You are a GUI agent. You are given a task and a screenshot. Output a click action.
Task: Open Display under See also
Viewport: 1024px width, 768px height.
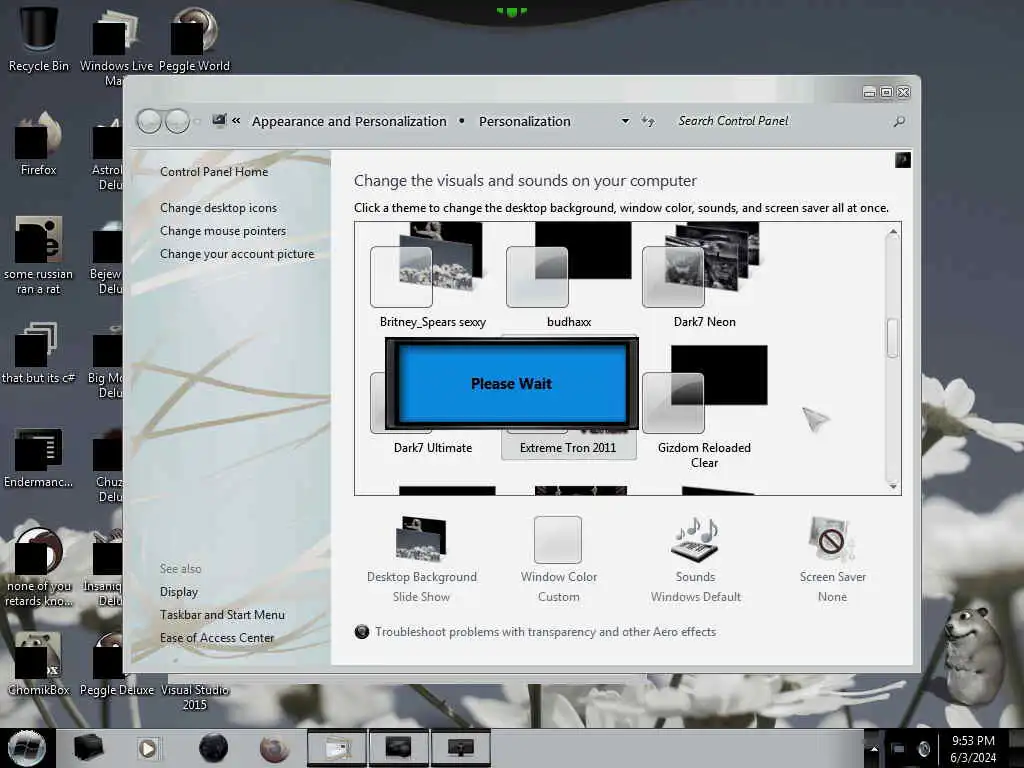click(178, 592)
